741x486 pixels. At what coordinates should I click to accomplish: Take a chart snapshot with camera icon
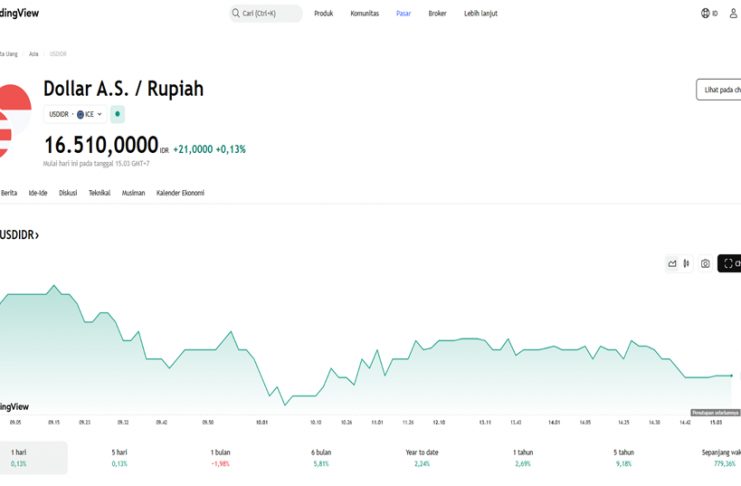(x=705, y=263)
